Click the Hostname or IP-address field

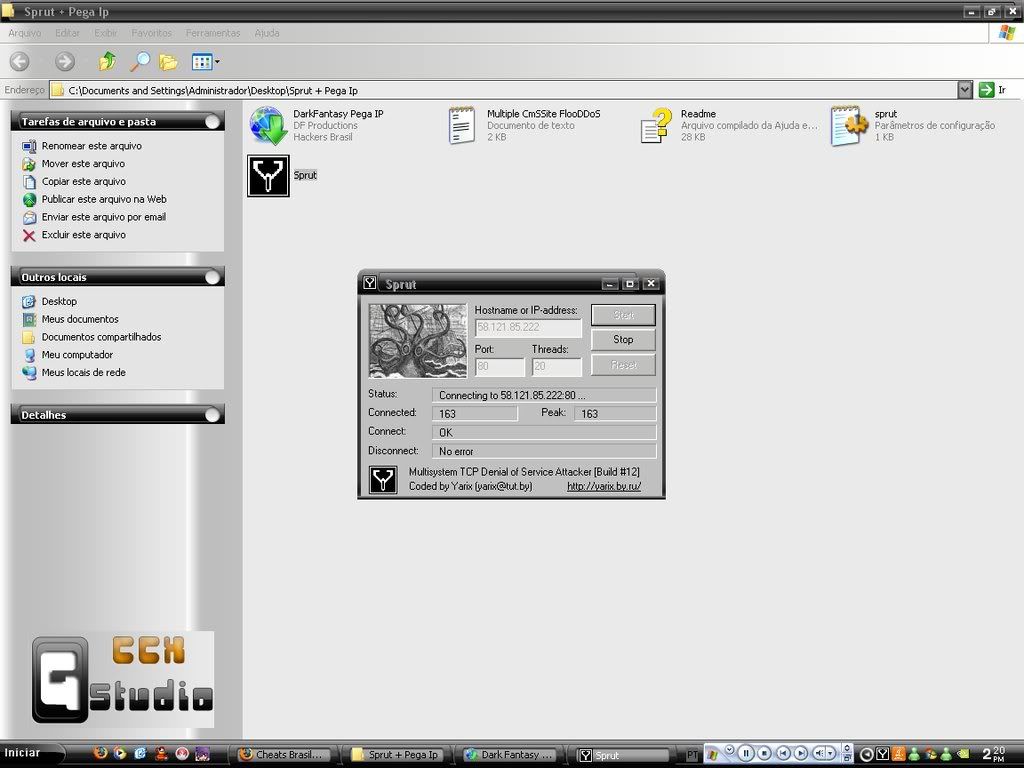(x=528, y=327)
